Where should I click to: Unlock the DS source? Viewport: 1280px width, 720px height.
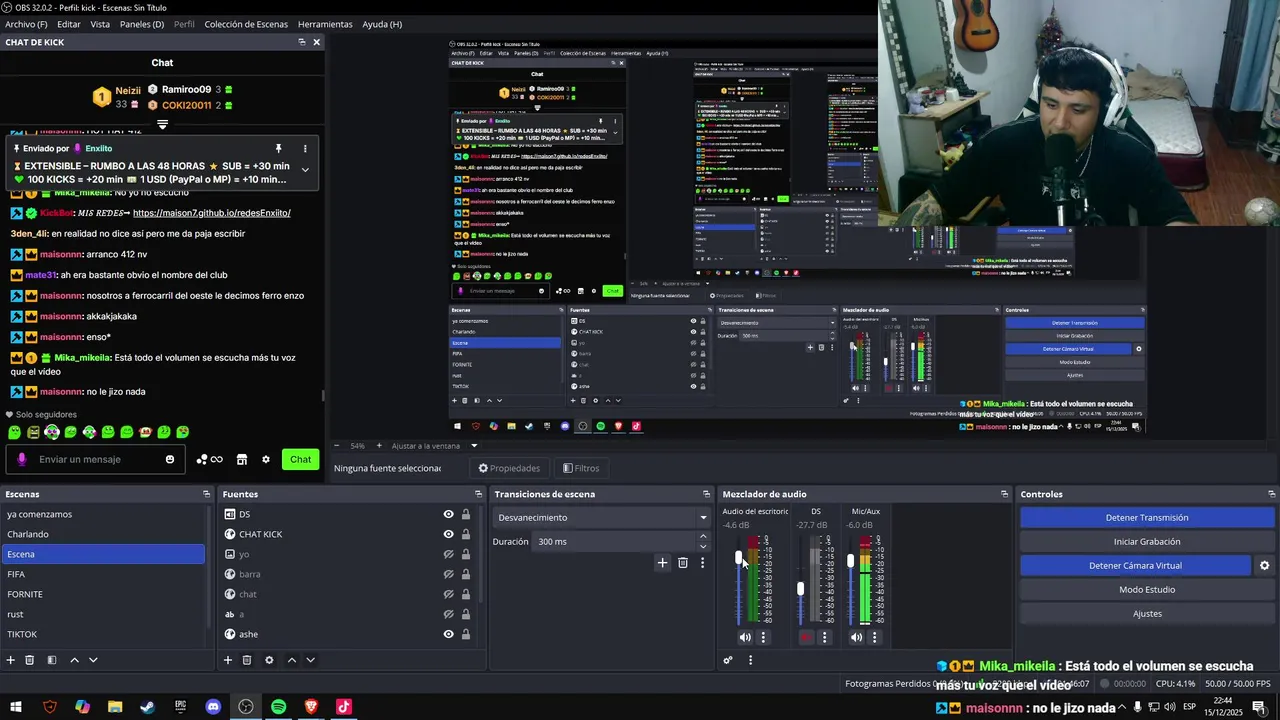[x=466, y=514]
